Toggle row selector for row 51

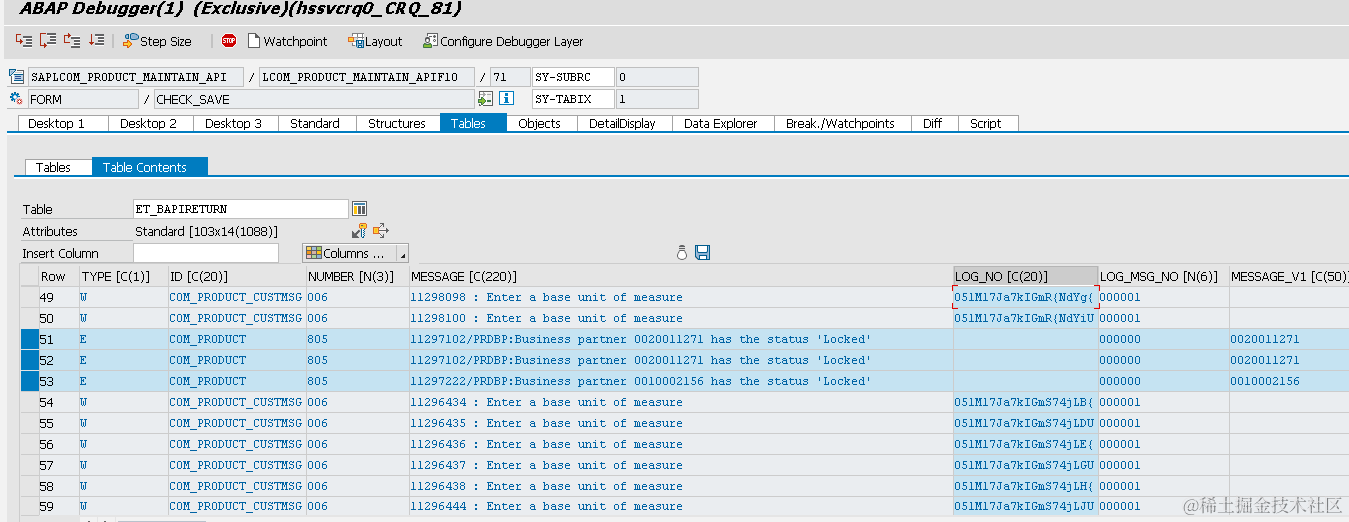point(29,339)
